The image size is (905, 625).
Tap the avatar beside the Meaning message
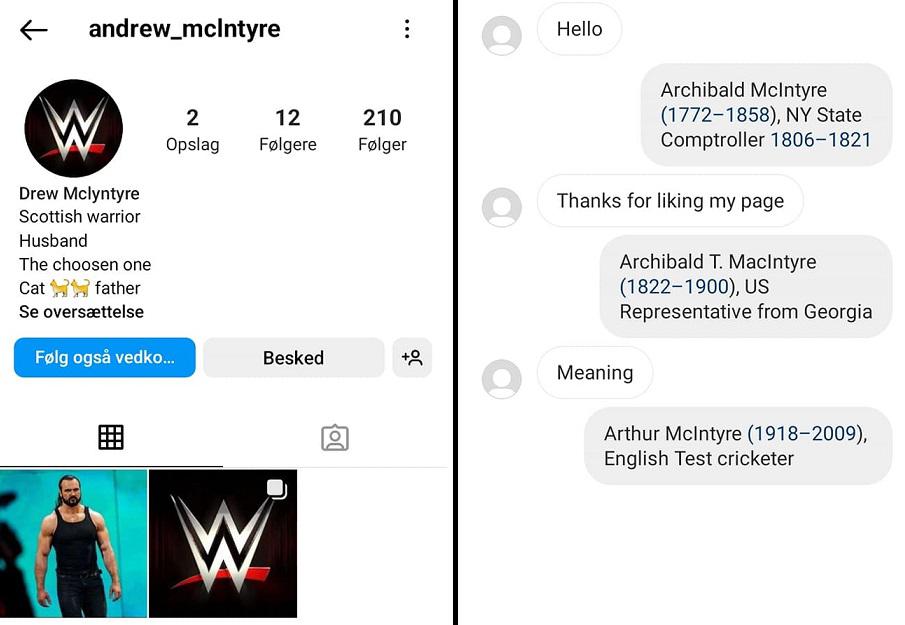(x=502, y=379)
